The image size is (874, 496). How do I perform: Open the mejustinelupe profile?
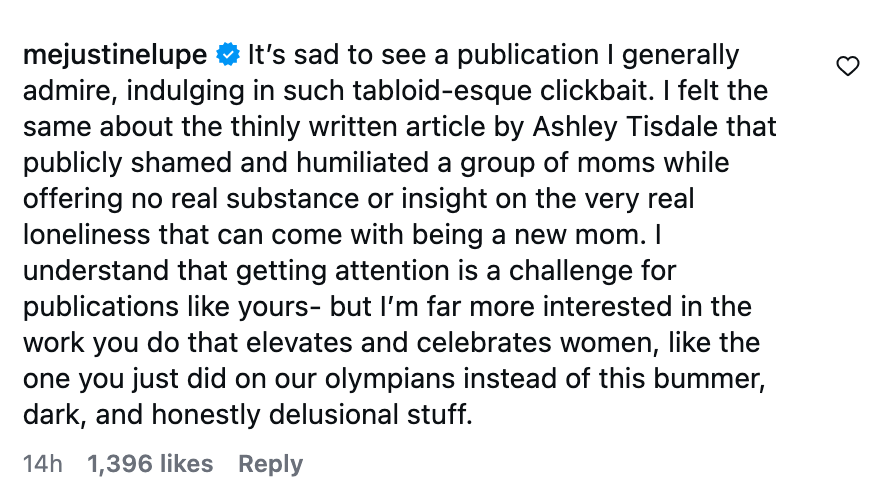pyautogui.click(x=114, y=54)
